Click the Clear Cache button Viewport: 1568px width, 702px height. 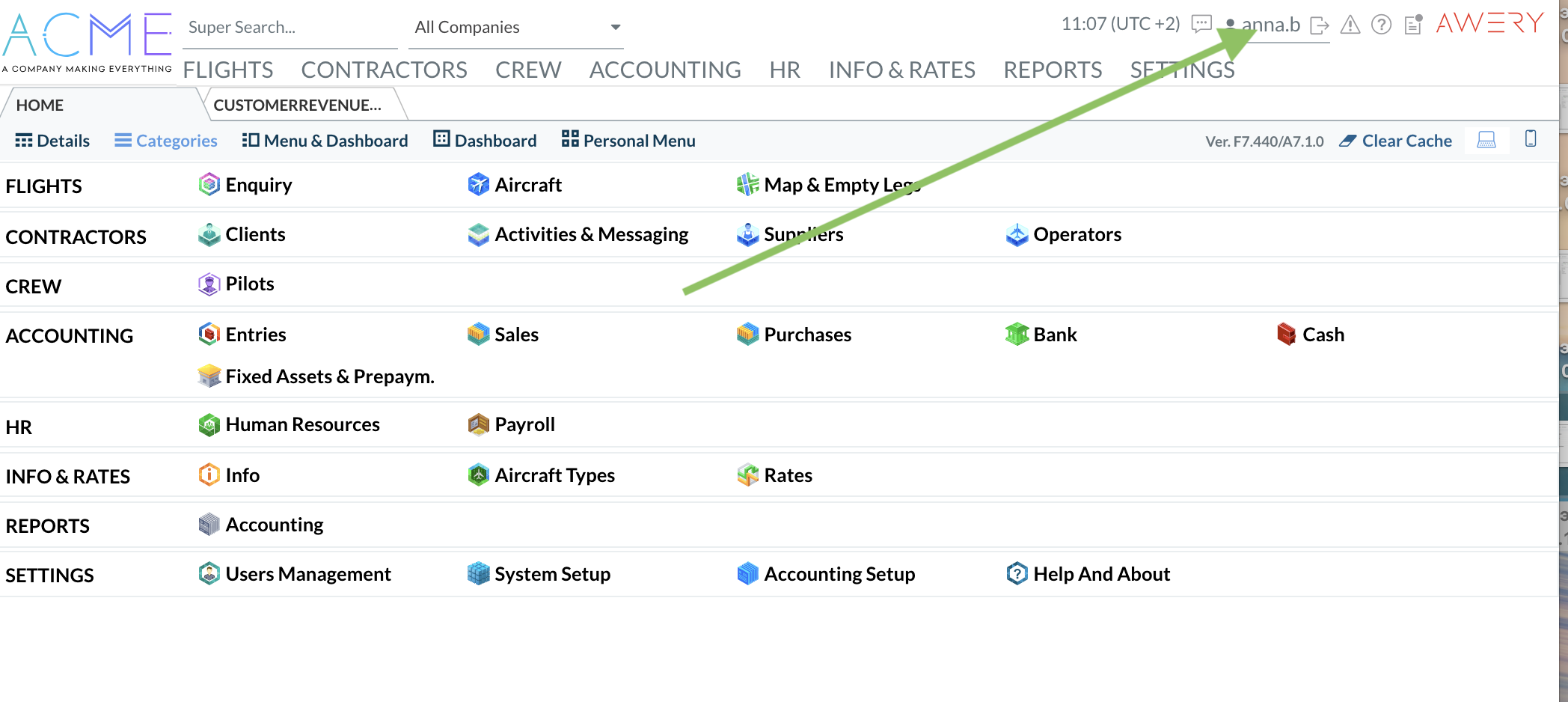coord(1396,141)
